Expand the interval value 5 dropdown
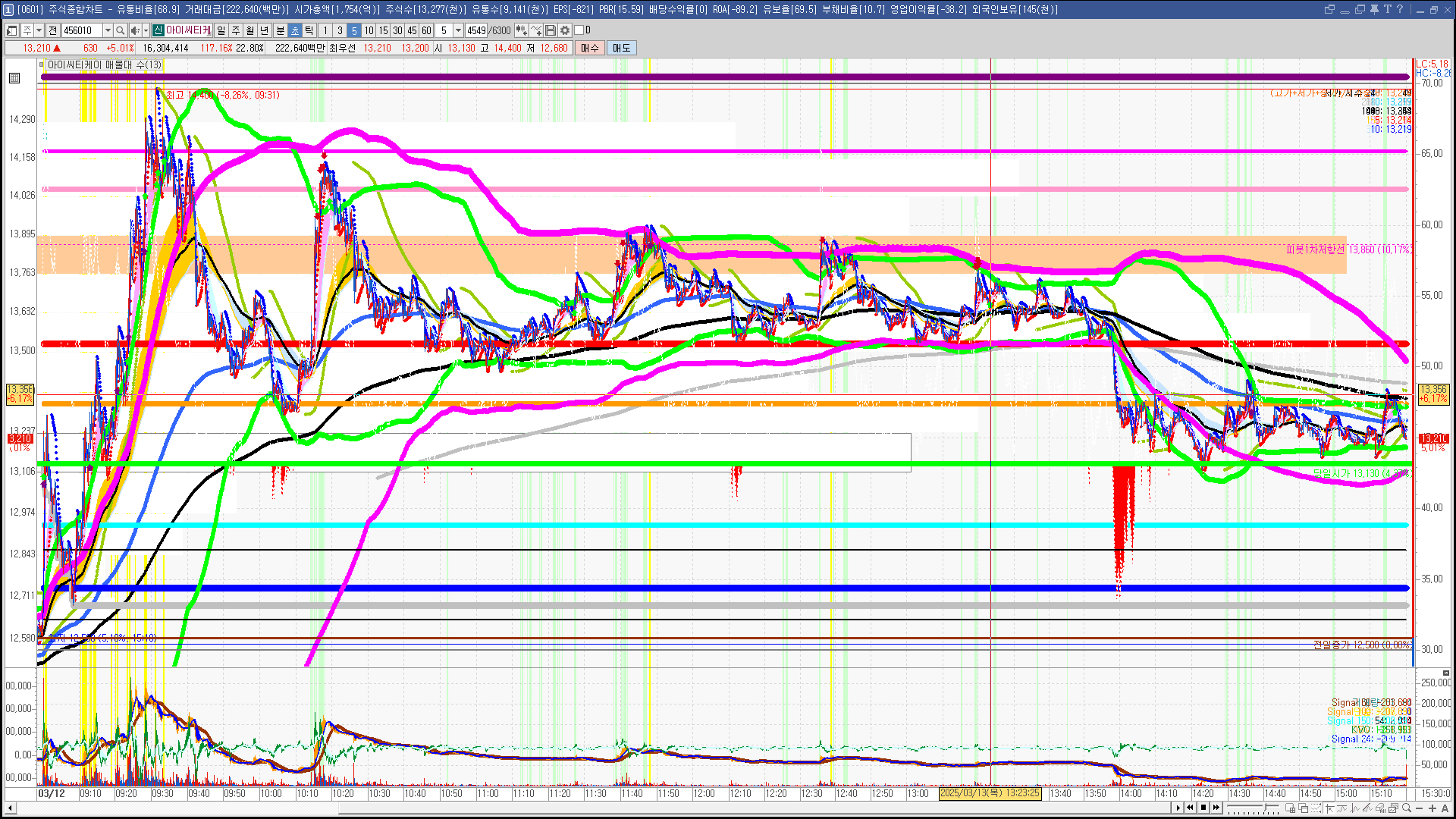Screen dimensions: 1456x819 click(458, 30)
